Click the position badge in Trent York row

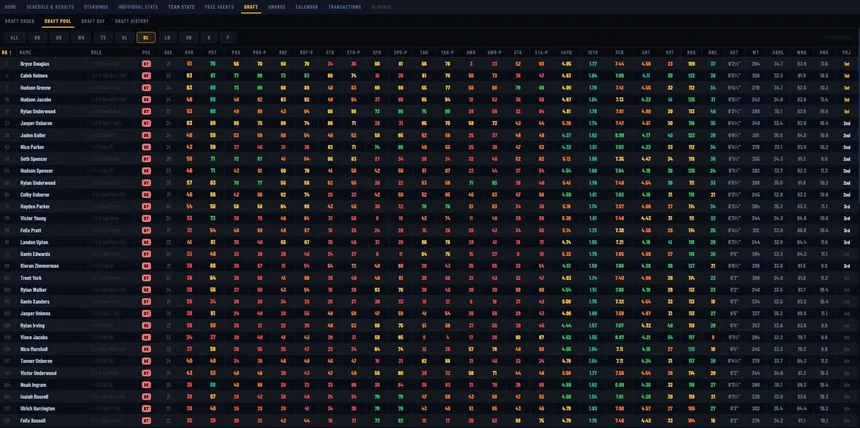pyautogui.click(x=146, y=278)
